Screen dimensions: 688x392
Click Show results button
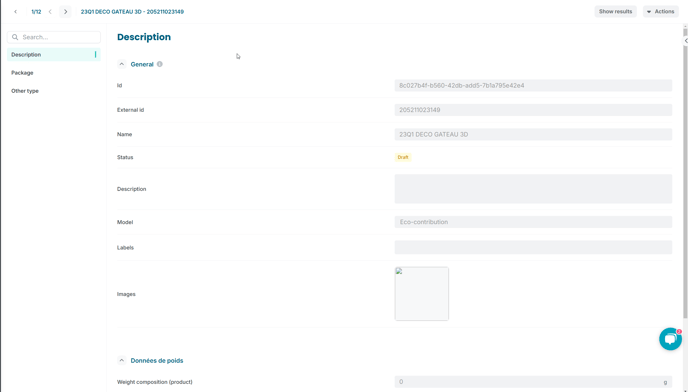pos(615,11)
